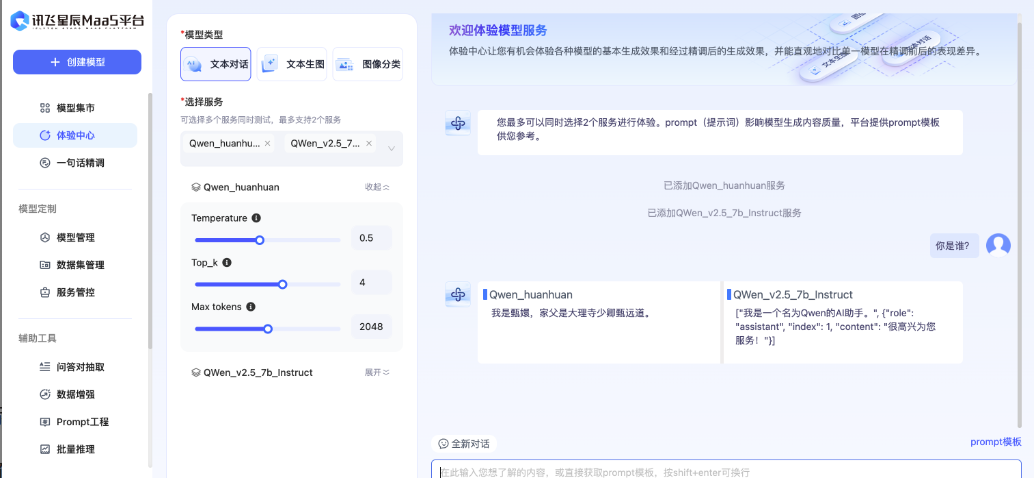Click the 模型管理 icon in sidebar
The width and height of the screenshot is (1034, 478).
(44, 238)
